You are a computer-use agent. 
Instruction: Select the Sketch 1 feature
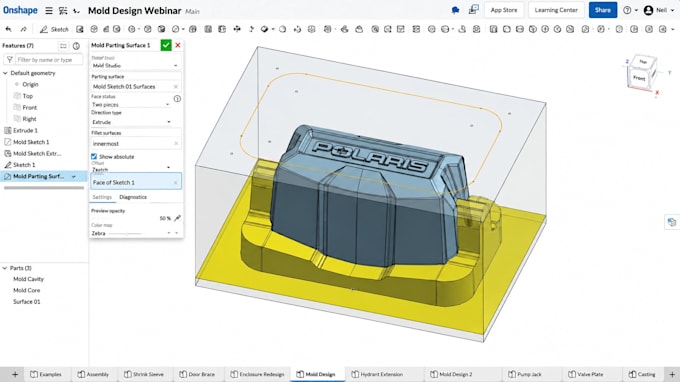coord(24,165)
